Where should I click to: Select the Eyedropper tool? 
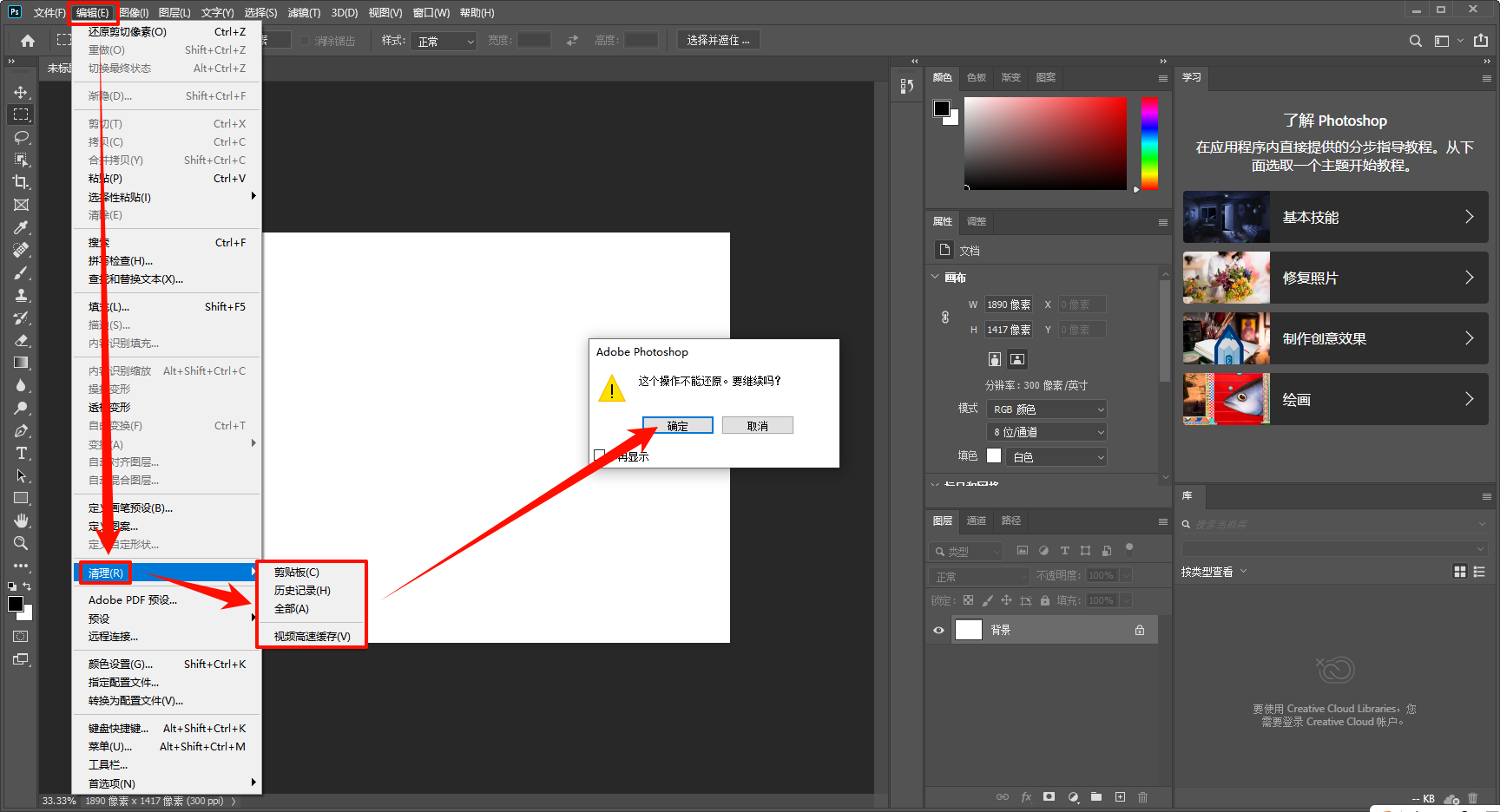coord(21,227)
